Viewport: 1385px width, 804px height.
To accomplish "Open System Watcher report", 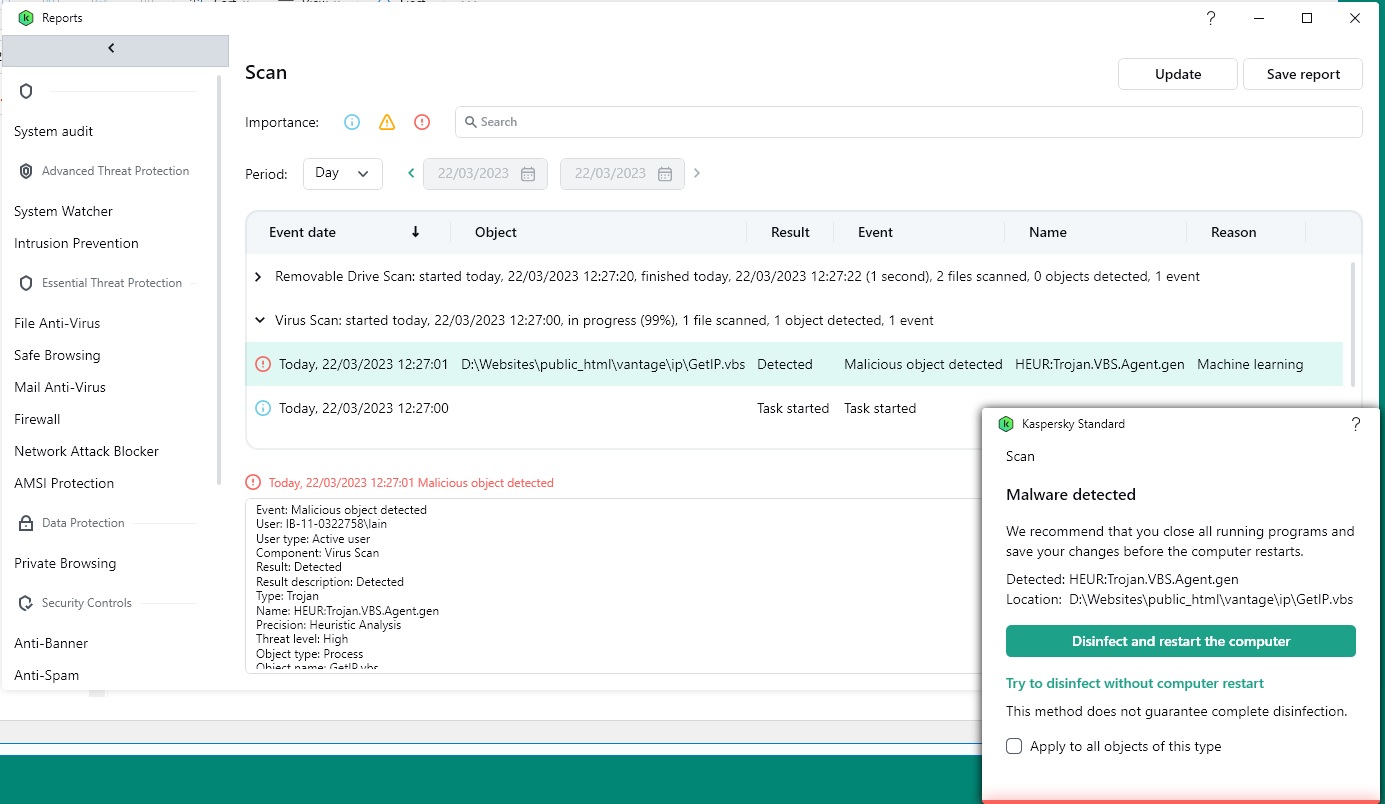I will click(64, 211).
